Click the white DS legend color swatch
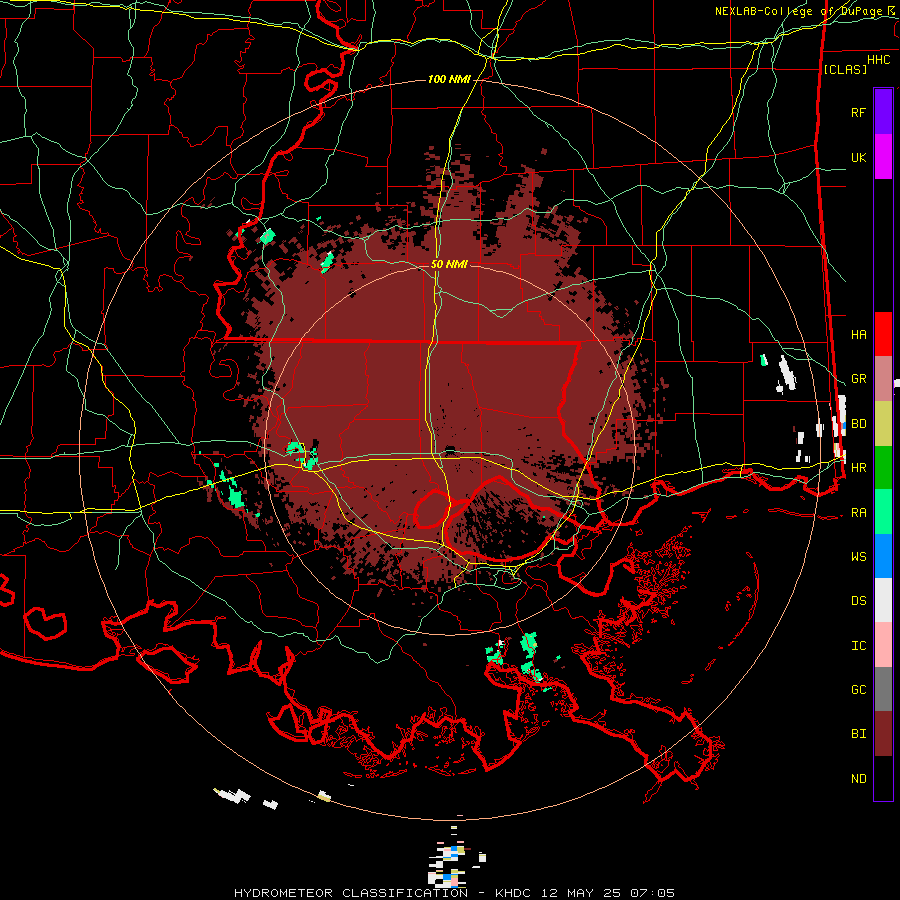This screenshot has width=900, height=900. (x=883, y=600)
